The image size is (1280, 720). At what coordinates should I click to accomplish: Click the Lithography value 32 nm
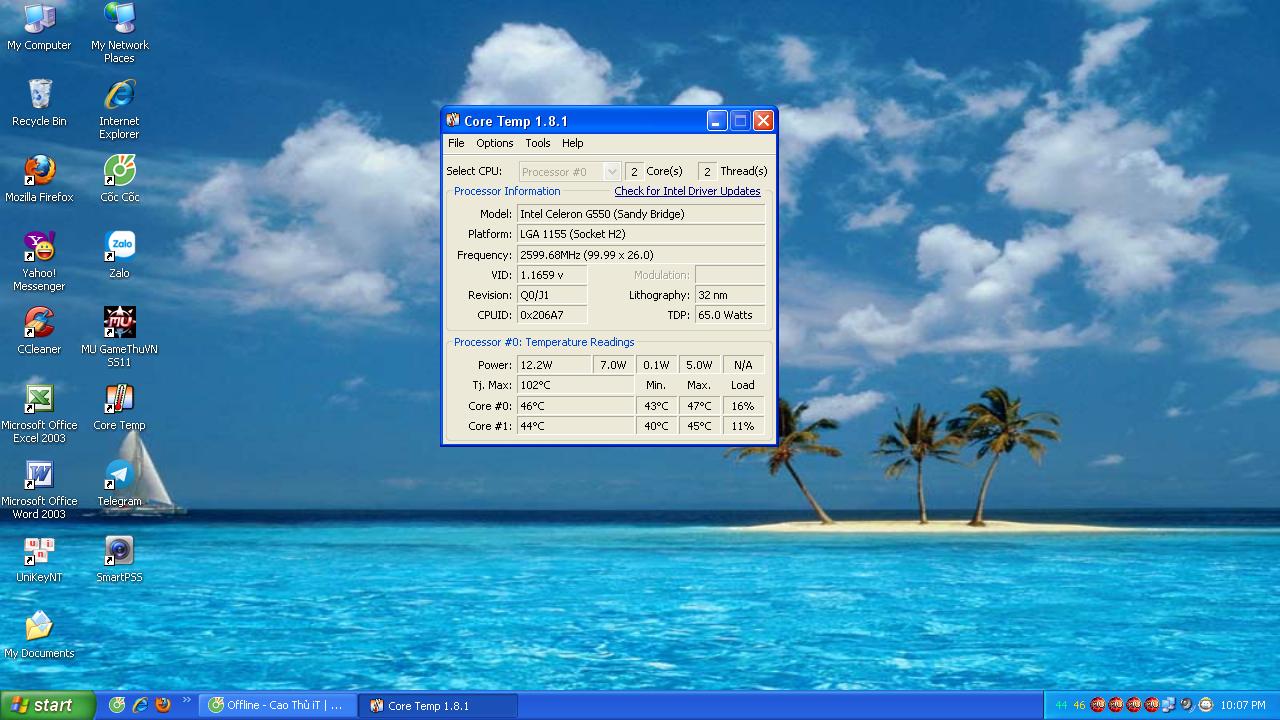730,295
